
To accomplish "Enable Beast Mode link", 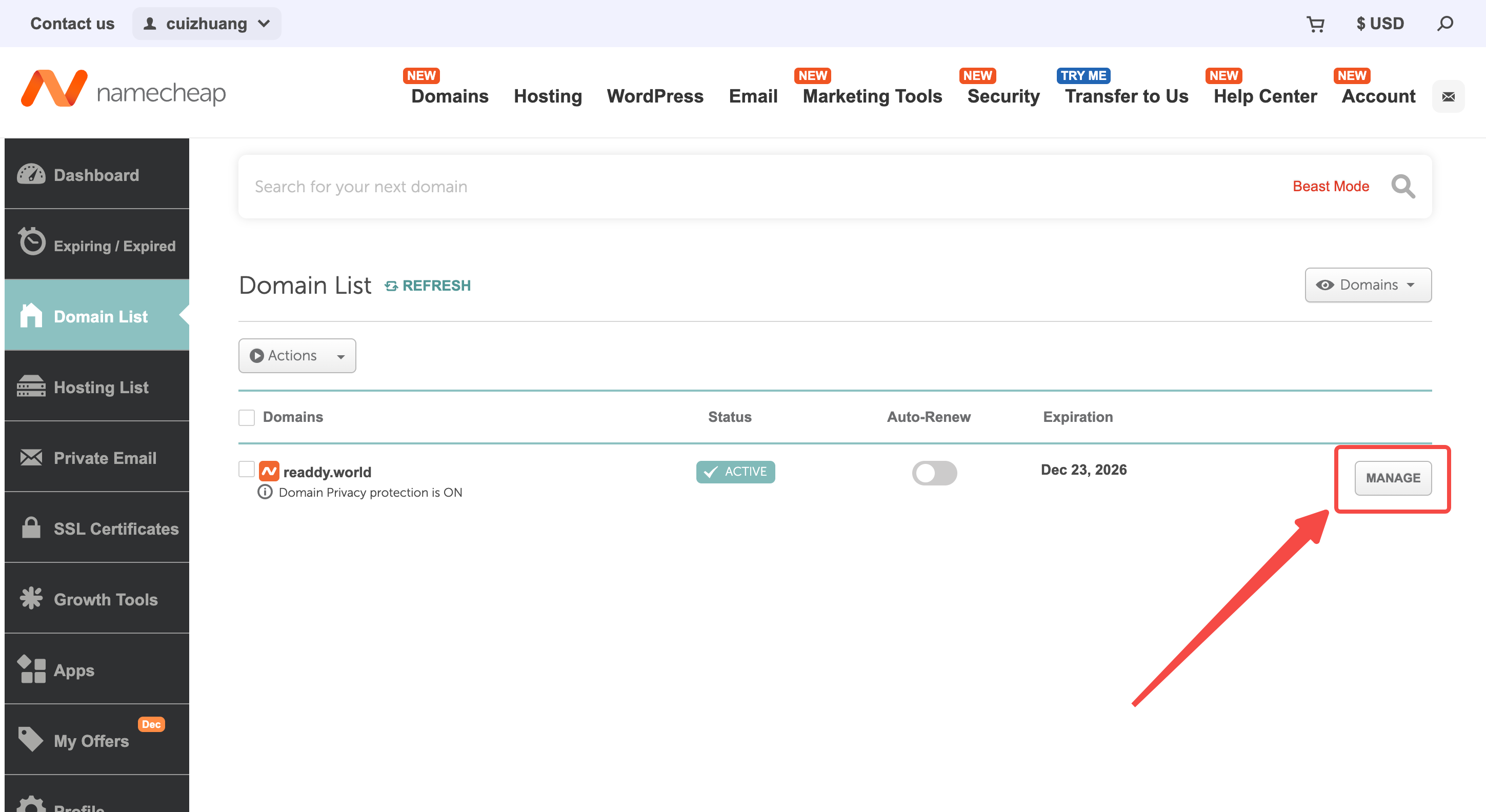I will [x=1330, y=186].
